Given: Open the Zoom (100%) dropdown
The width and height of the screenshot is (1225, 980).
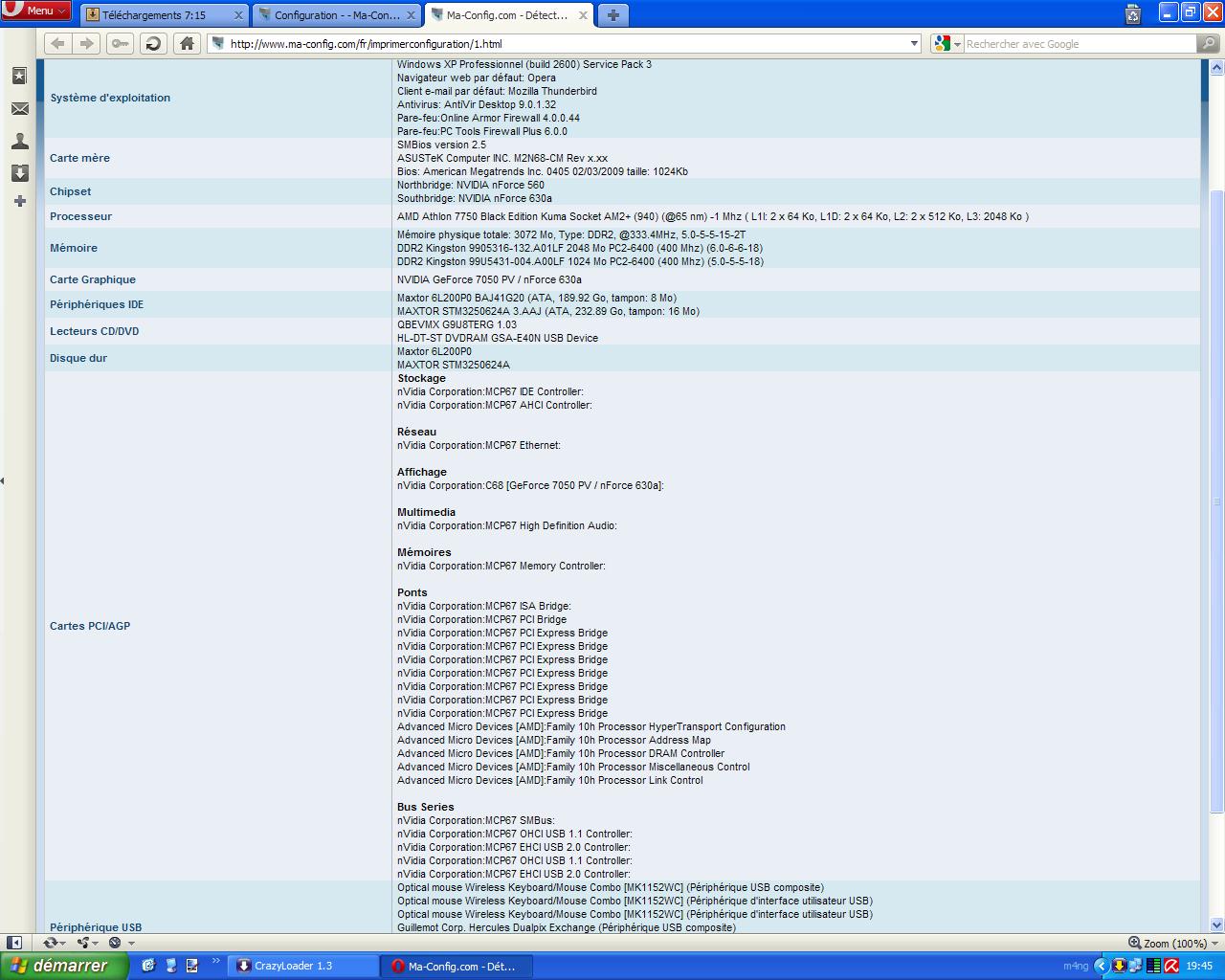Looking at the screenshot, I should [1173, 943].
